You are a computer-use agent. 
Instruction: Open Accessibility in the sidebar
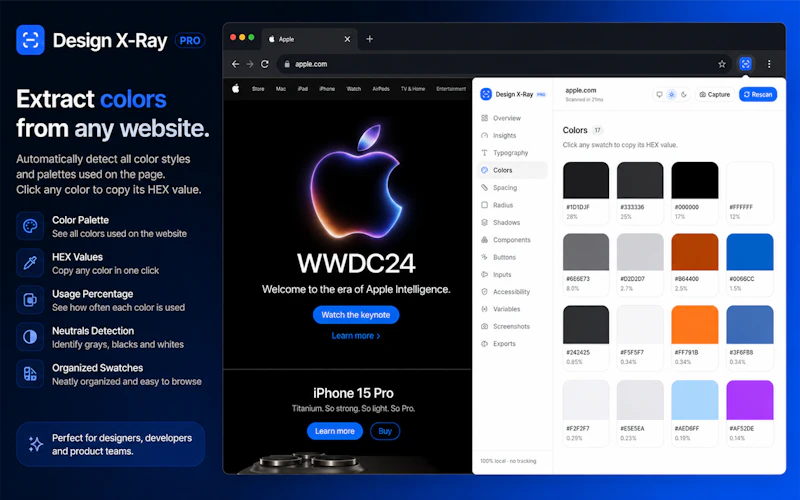tap(513, 291)
